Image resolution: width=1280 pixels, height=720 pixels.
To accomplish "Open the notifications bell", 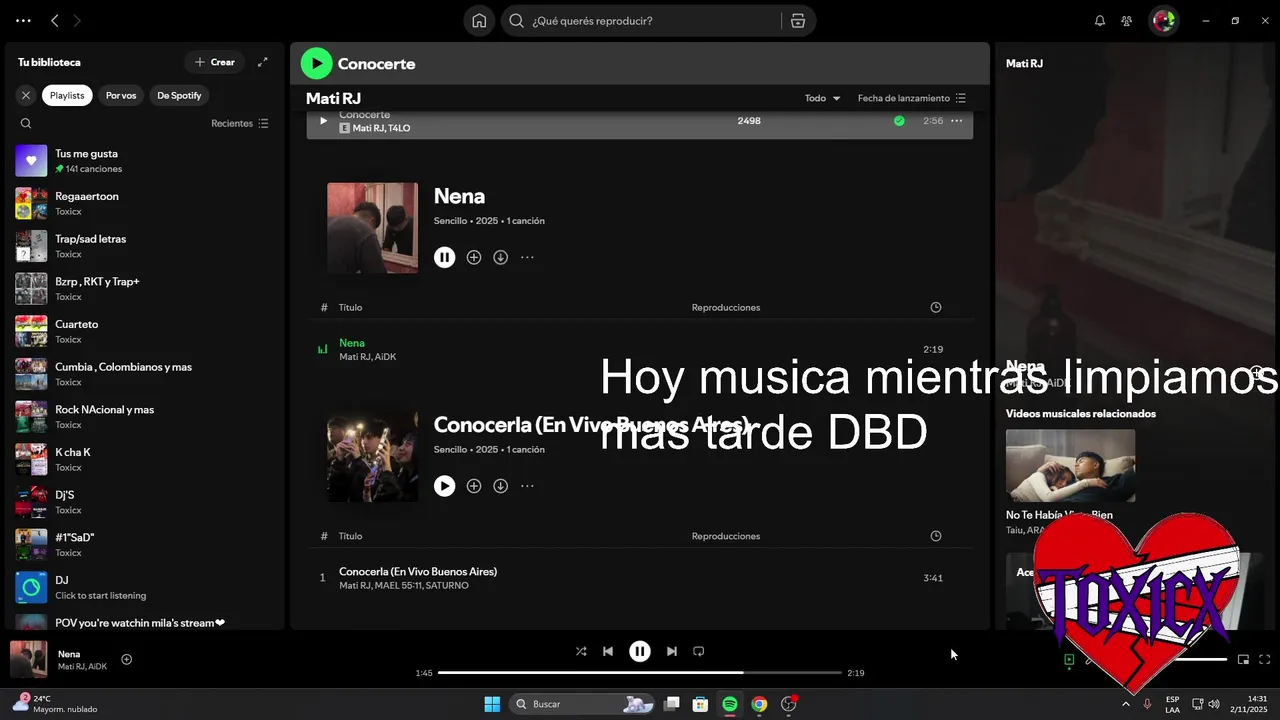I will point(1100,21).
